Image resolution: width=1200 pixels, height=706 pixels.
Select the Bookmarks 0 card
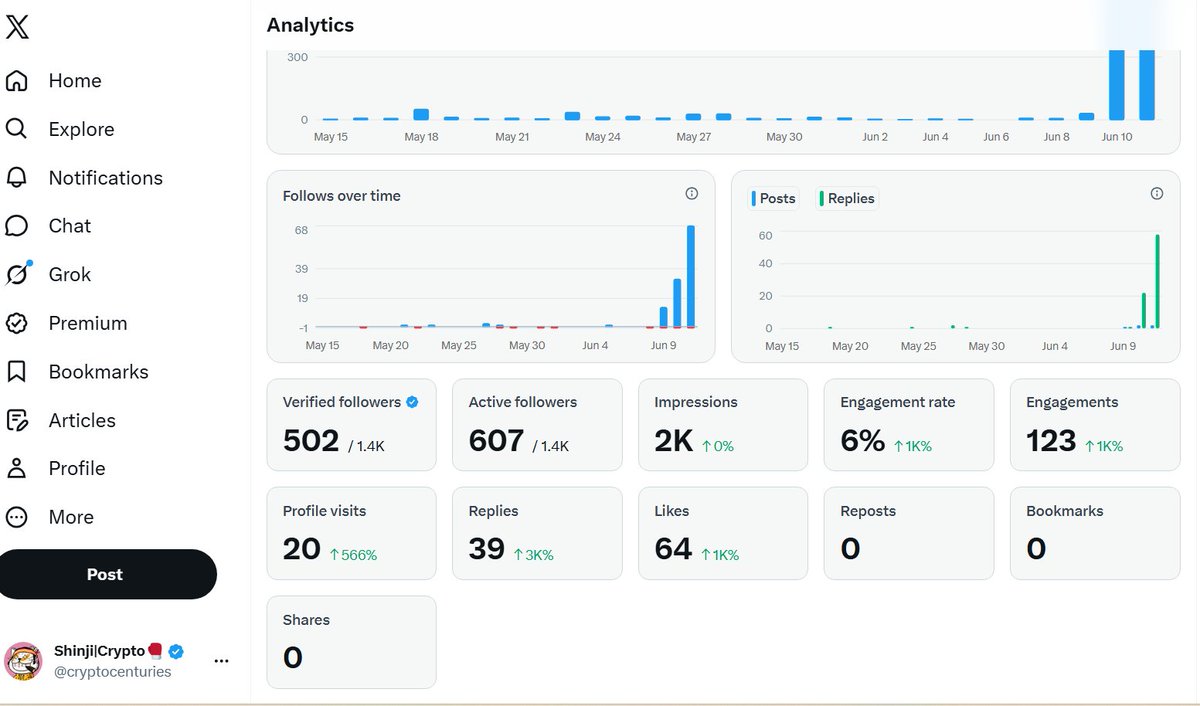click(1095, 533)
